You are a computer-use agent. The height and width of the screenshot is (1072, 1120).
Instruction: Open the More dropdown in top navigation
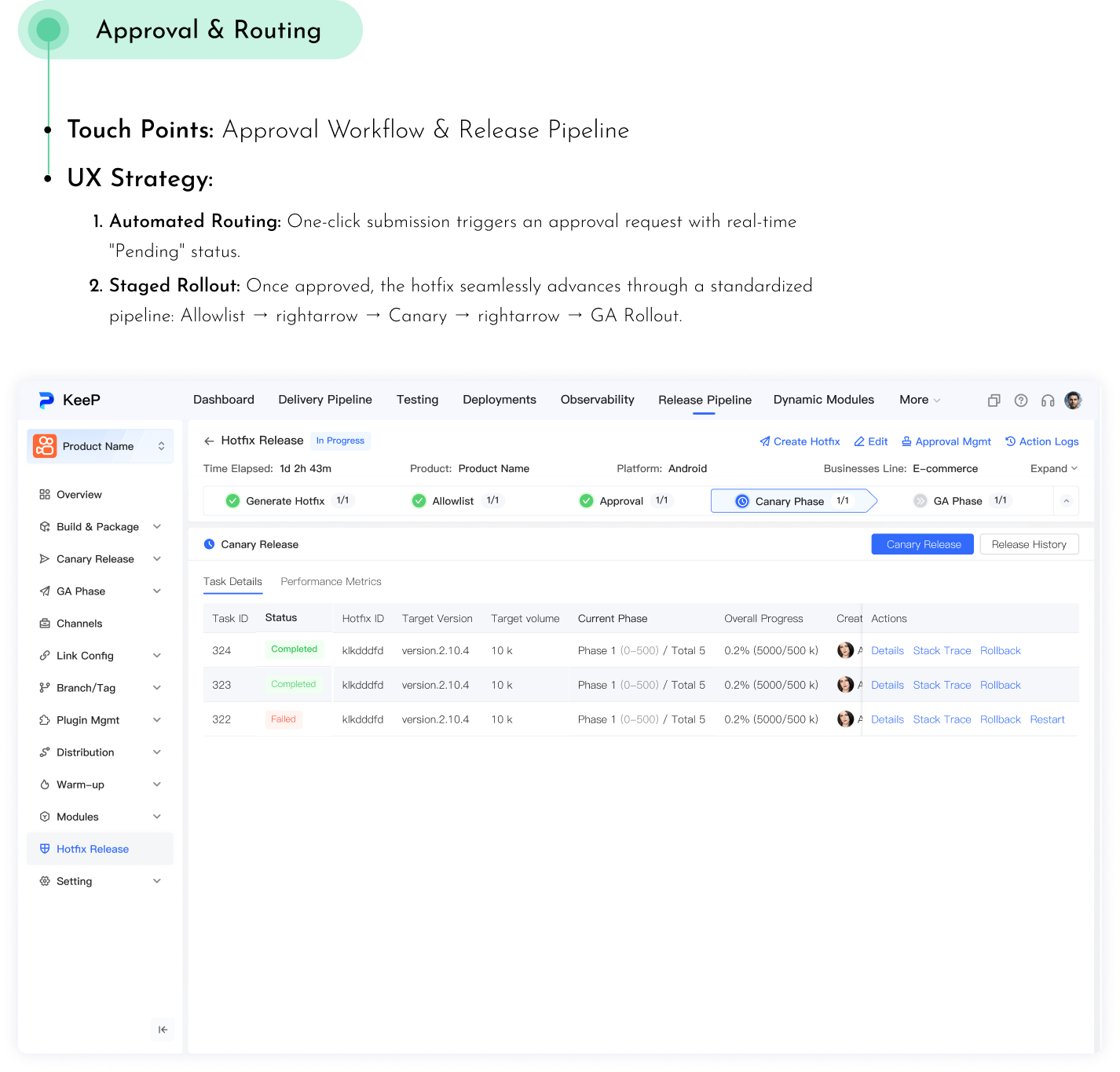[x=920, y=400]
